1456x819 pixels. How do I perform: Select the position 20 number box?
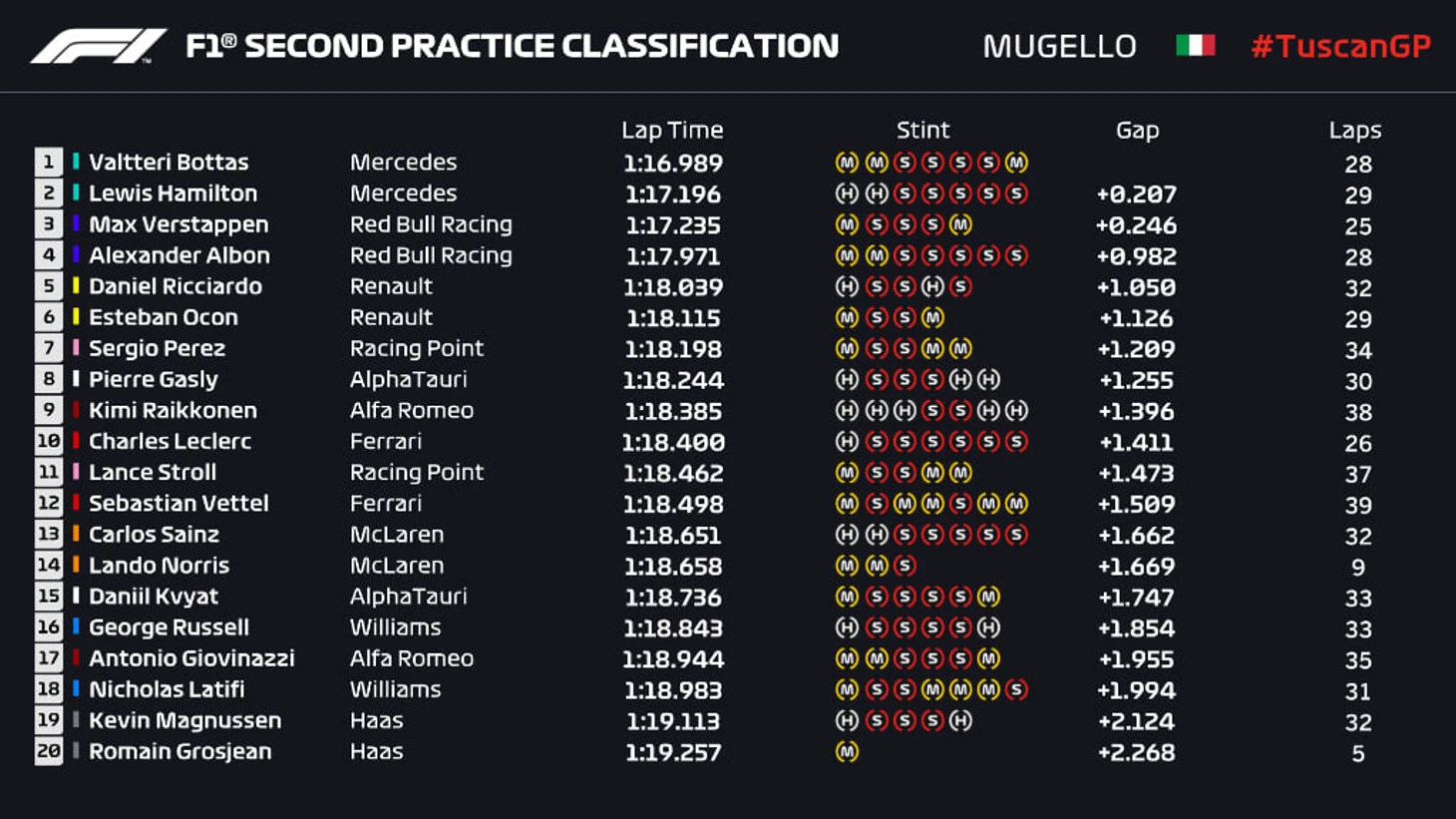point(48,751)
